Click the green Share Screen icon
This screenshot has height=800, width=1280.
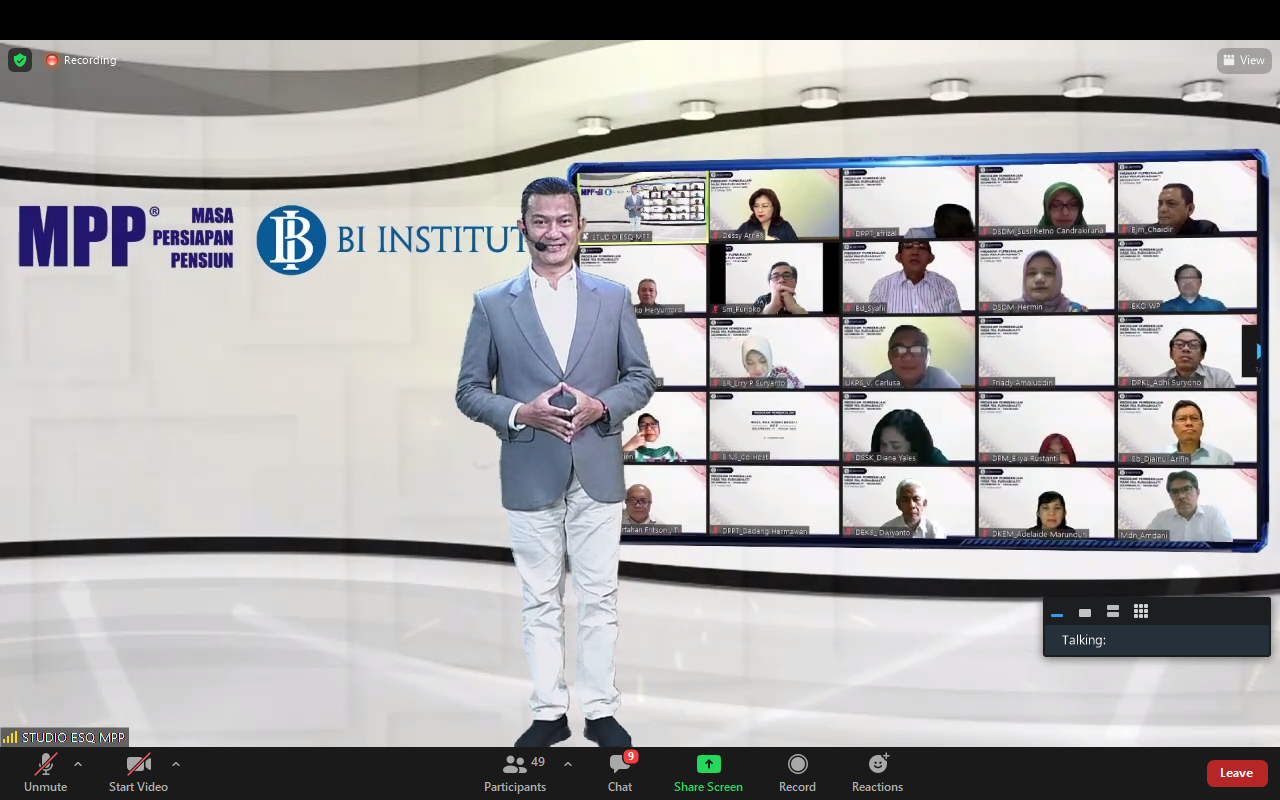click(x=708, y=764)
